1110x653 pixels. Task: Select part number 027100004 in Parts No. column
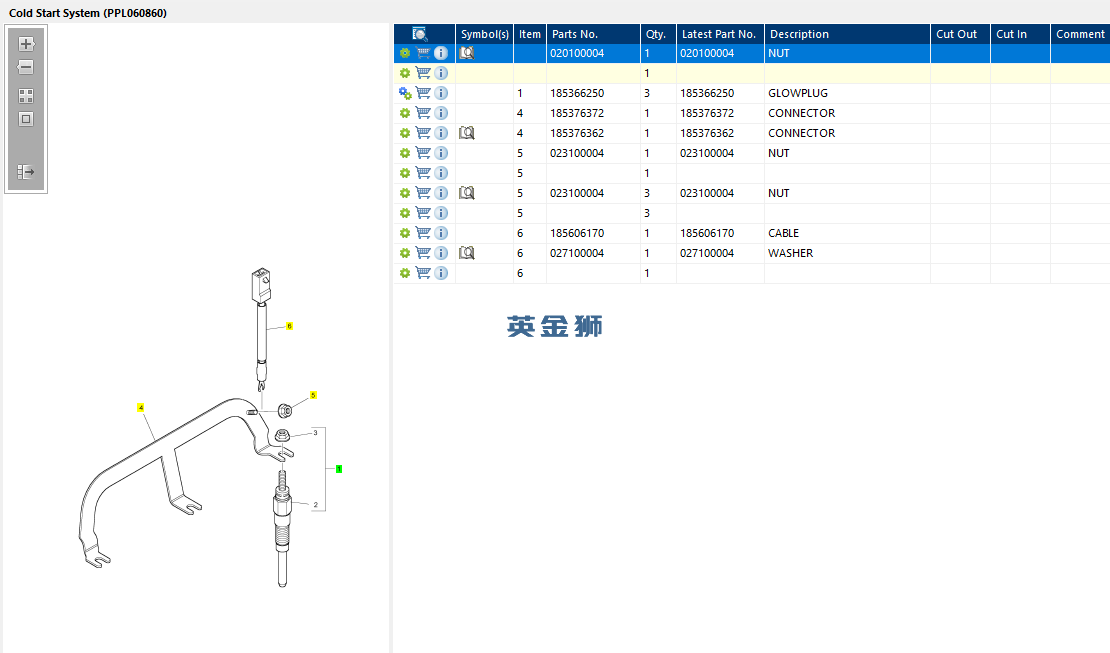[x=577, y=253]
